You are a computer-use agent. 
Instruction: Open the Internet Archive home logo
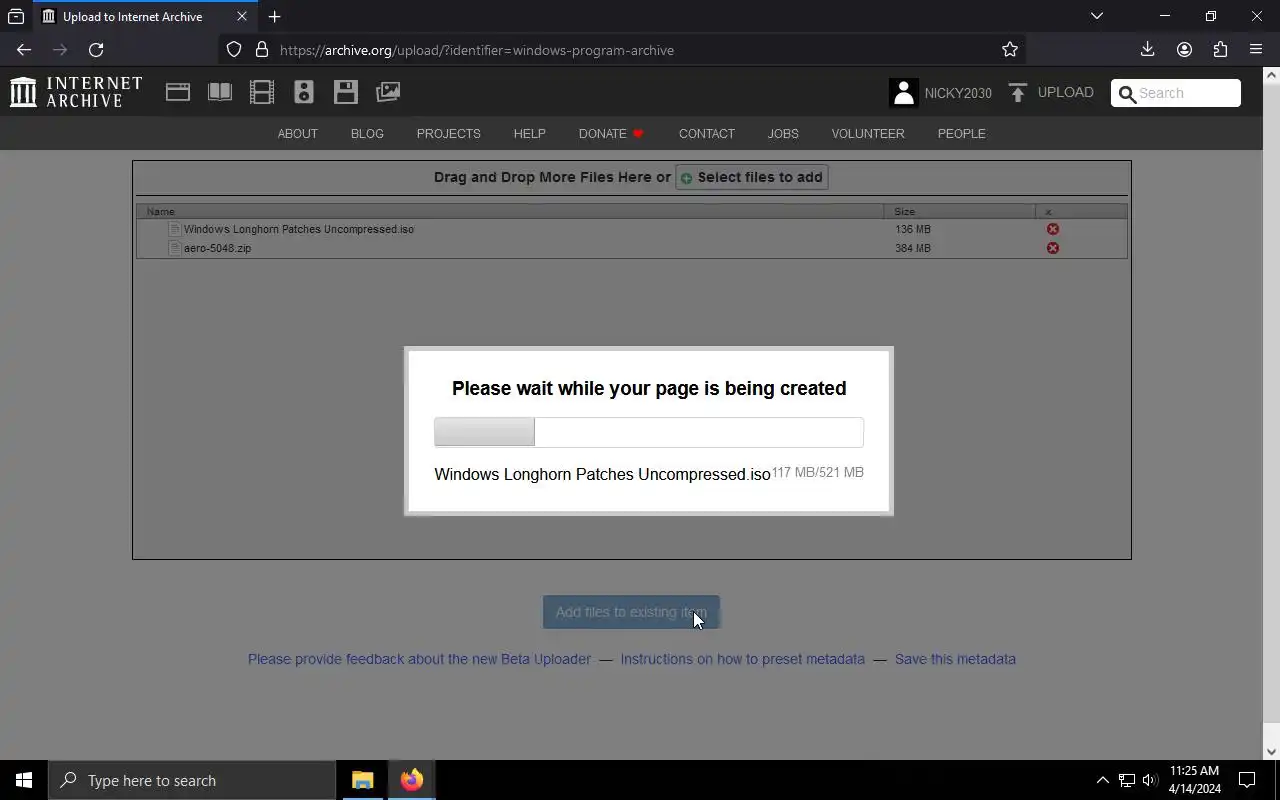[76, 92]
